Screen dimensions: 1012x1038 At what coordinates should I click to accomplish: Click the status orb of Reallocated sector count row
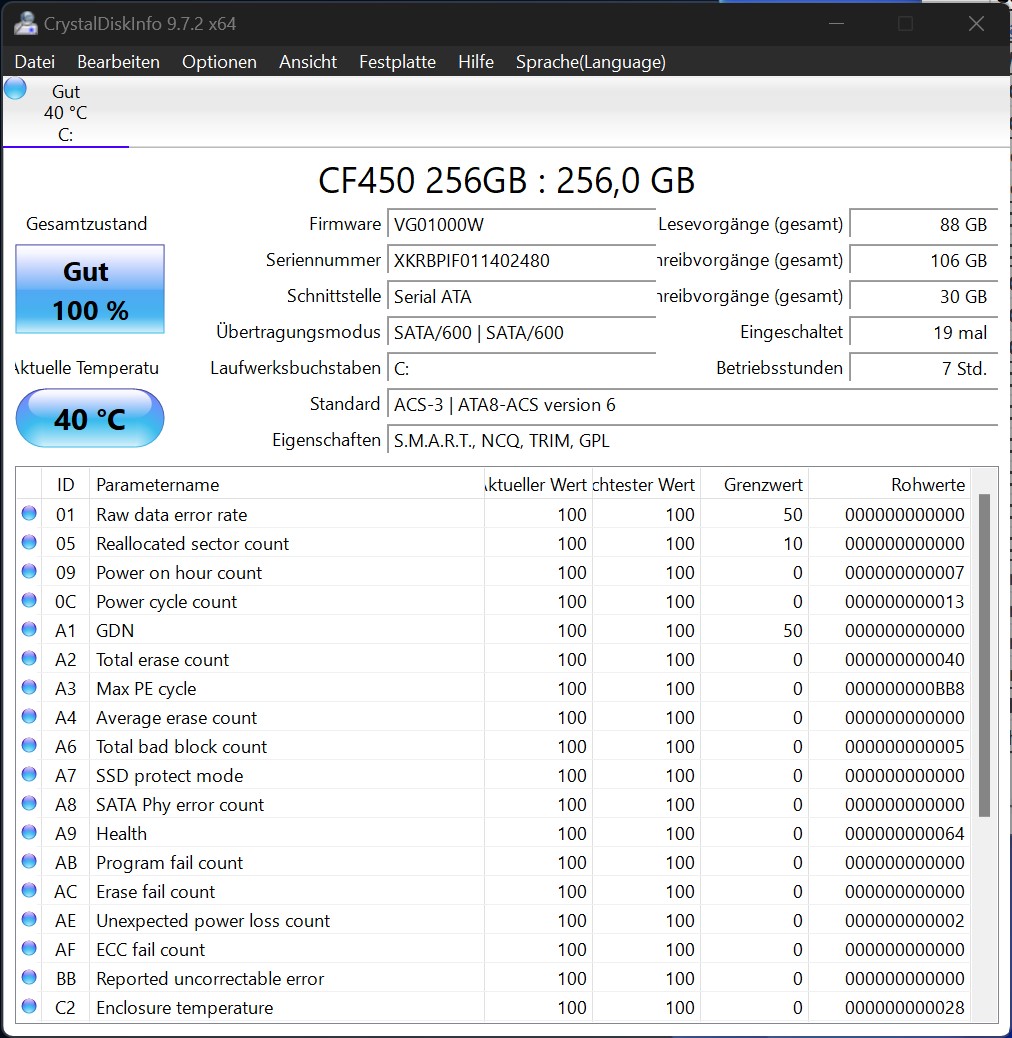click(x=29, y=542)
